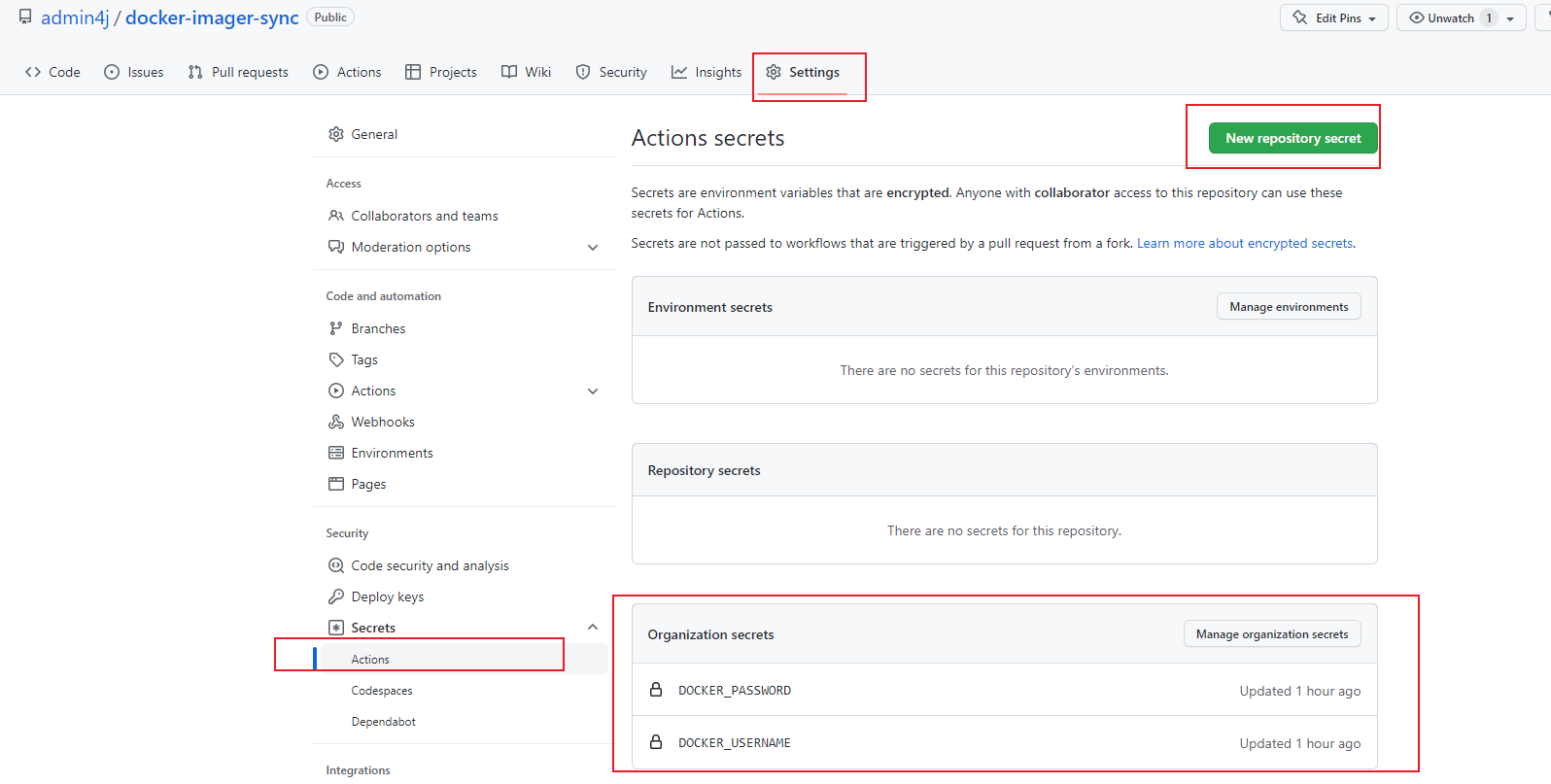The width and height of the screenshot is (1551, 784).
Task: Click the Organization secrets heading
Action: (711, 634)
